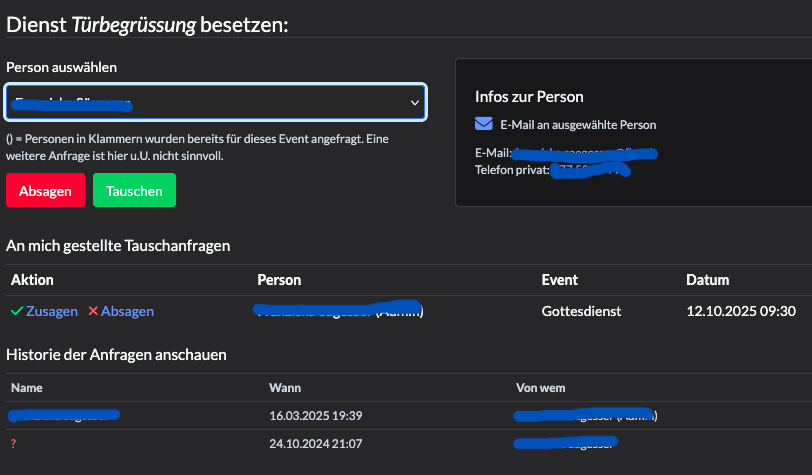Viewport: 812px width, 475px height.
Task: Click the red question mark in history
Action: click(x=13, y=443)
